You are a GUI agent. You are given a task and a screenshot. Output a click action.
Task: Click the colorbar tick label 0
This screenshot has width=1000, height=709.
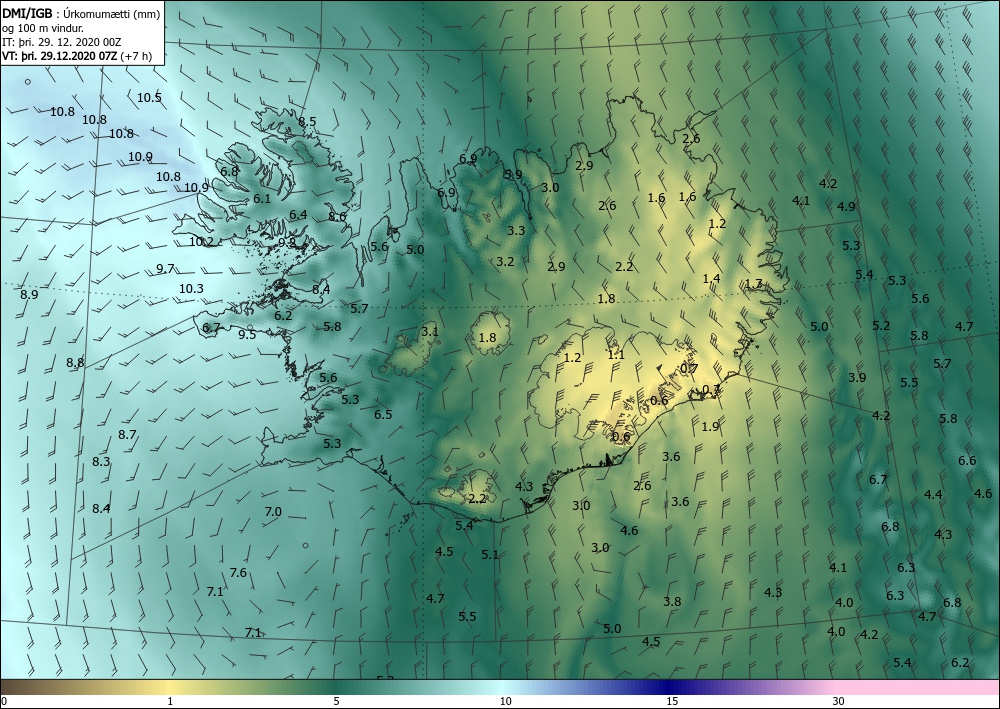[4, 701]
